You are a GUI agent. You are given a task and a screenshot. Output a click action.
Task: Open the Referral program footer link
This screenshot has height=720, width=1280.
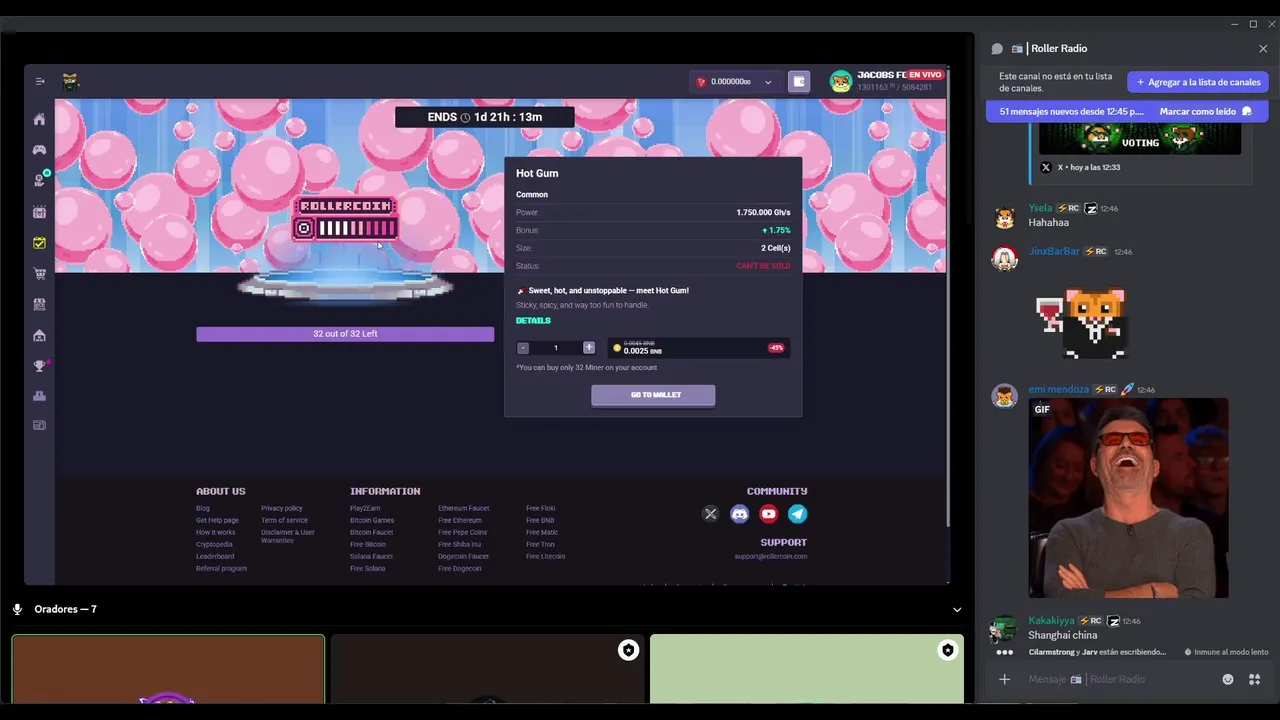point(221,568)
